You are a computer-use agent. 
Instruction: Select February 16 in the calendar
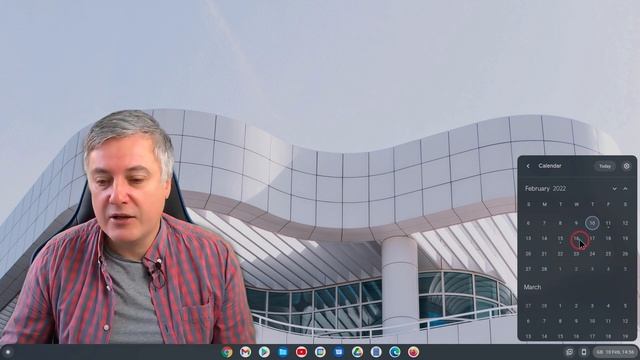coord(576,238)
